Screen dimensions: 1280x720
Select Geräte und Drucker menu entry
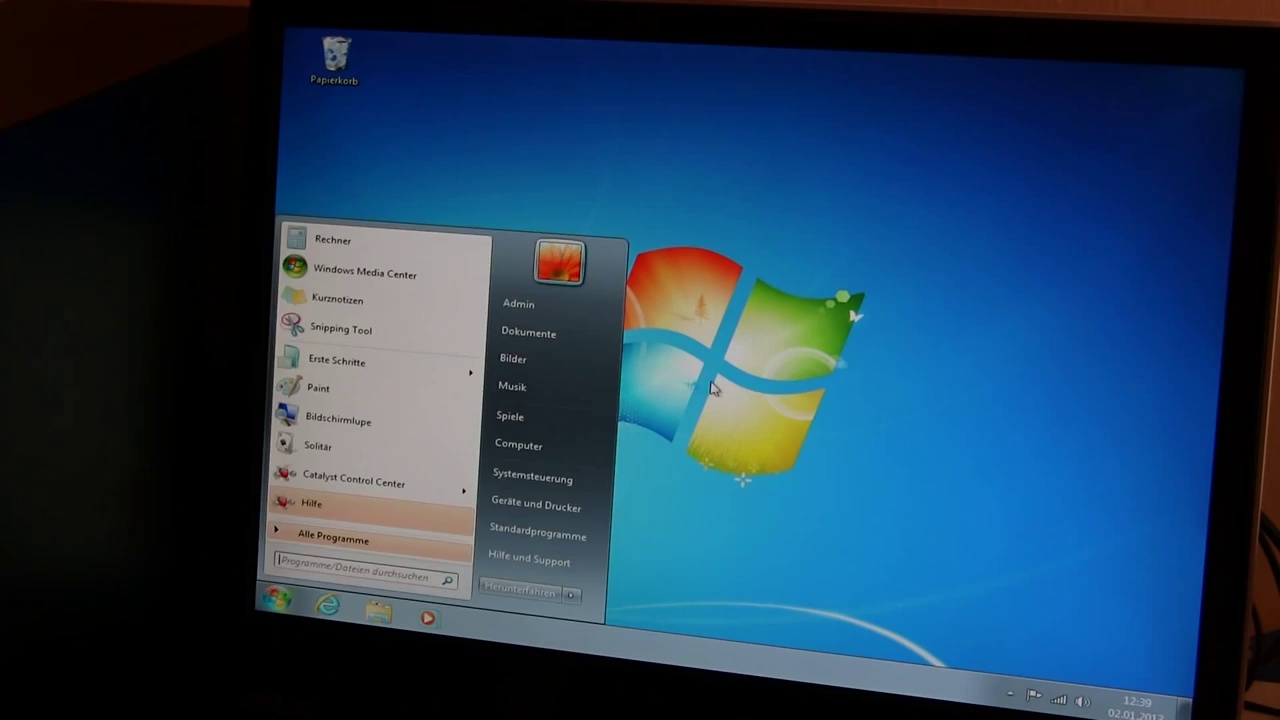536,505
